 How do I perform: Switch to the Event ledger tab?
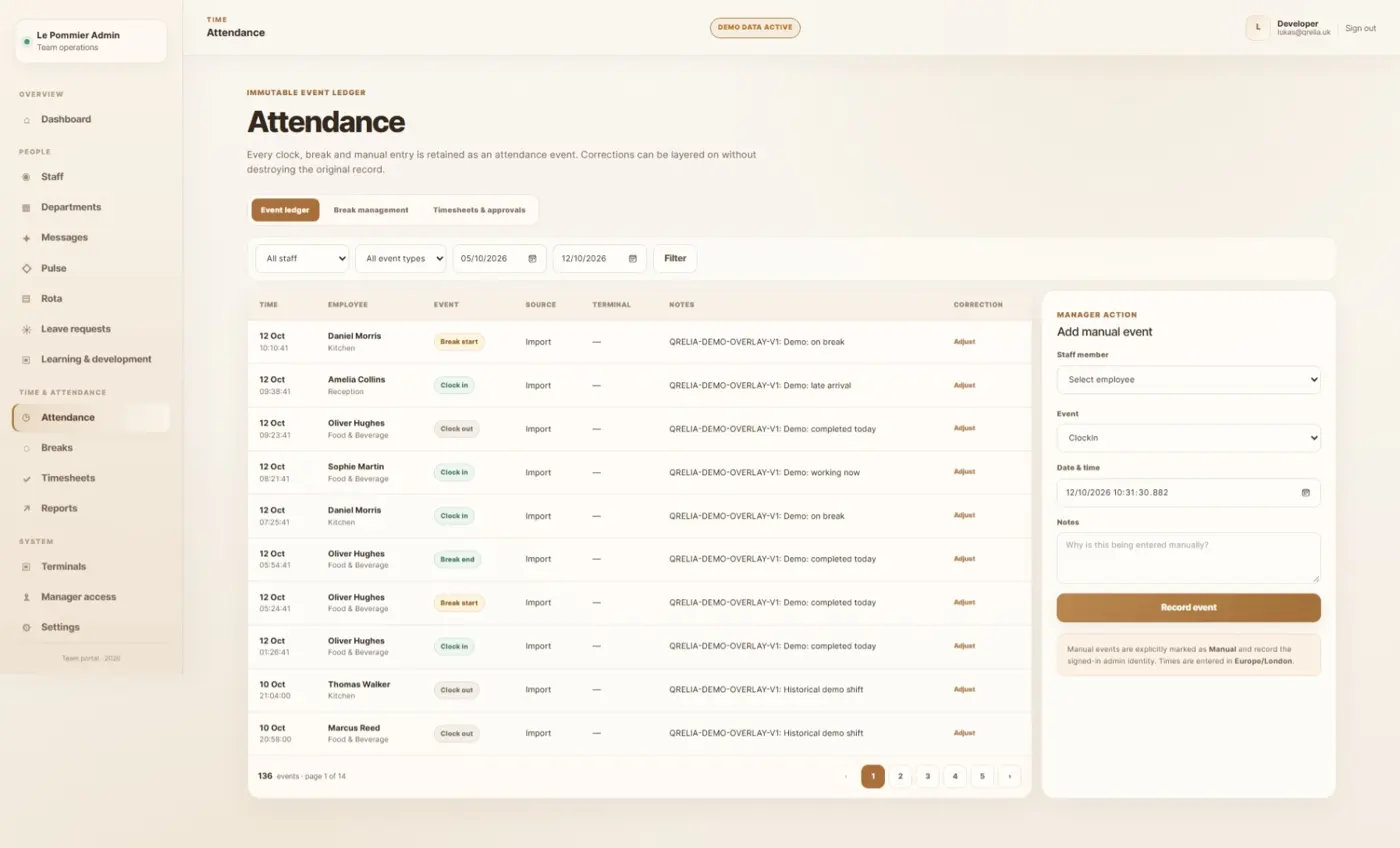(x=285, y=210)
